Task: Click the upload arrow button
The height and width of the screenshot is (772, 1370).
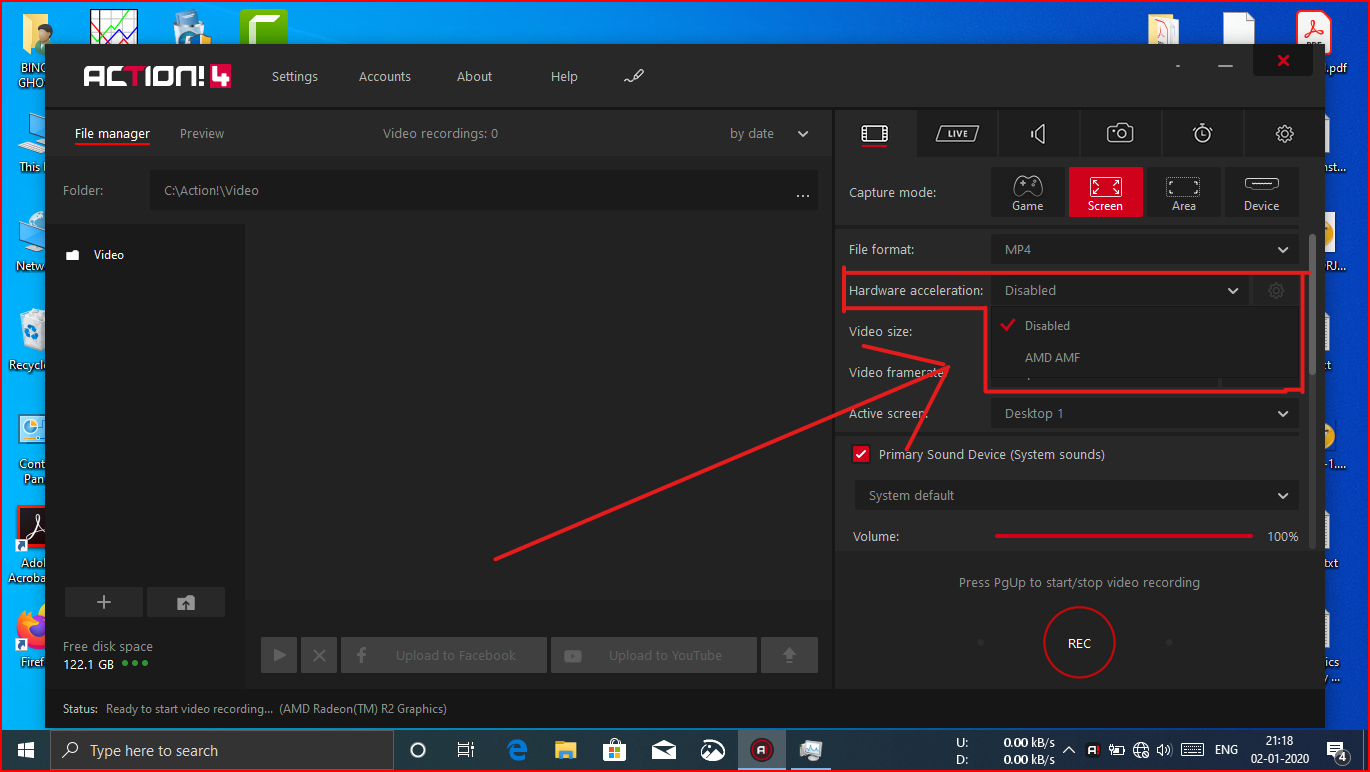Action: pyautogui.click(x=789, y=655)
